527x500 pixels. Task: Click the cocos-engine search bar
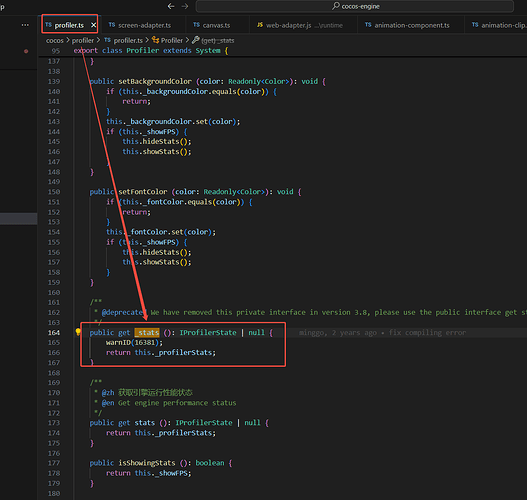[355, 6]
